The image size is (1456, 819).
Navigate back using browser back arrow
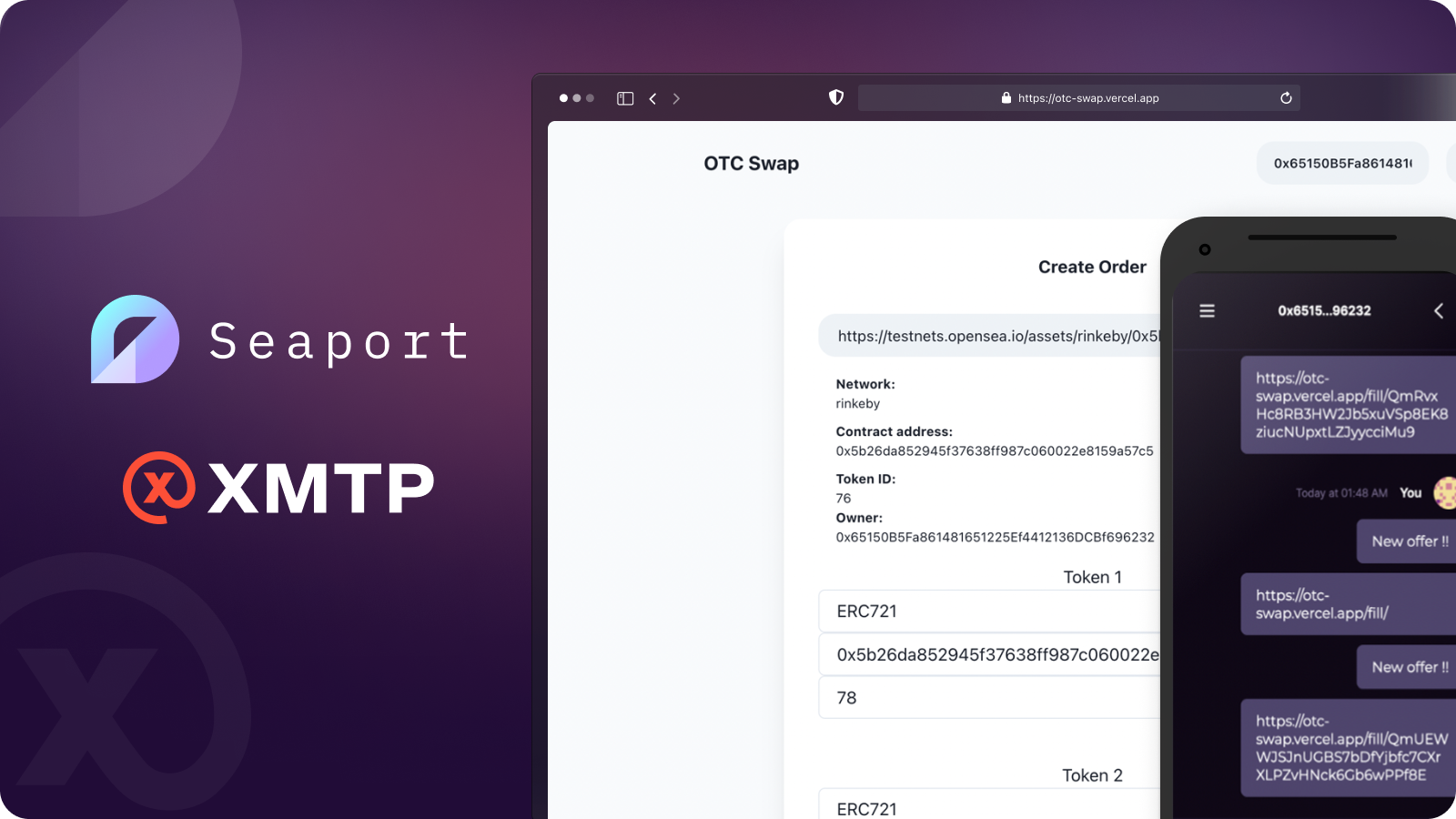652,98
